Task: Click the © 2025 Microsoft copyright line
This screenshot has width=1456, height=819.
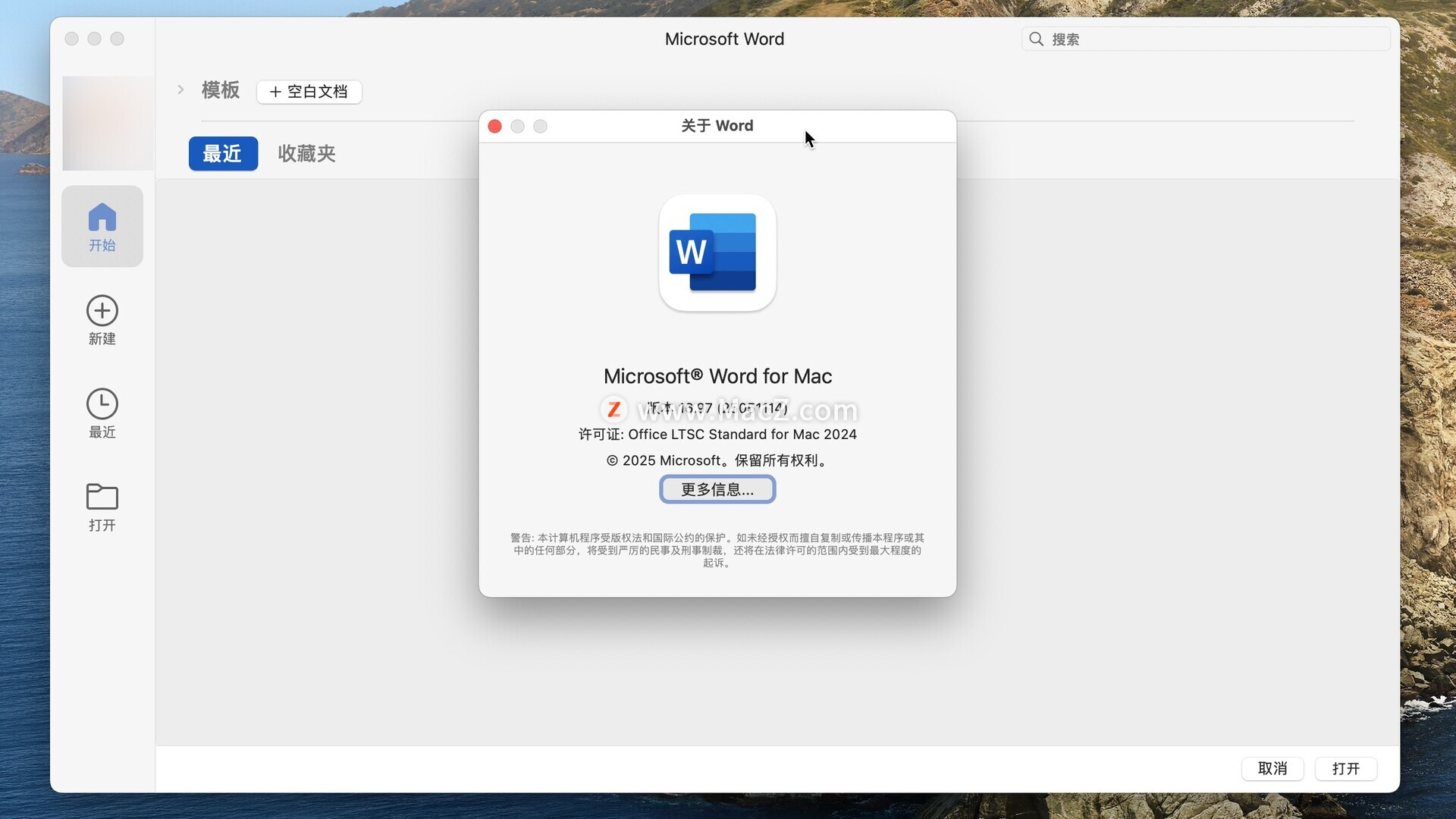Action: [717, 460]
